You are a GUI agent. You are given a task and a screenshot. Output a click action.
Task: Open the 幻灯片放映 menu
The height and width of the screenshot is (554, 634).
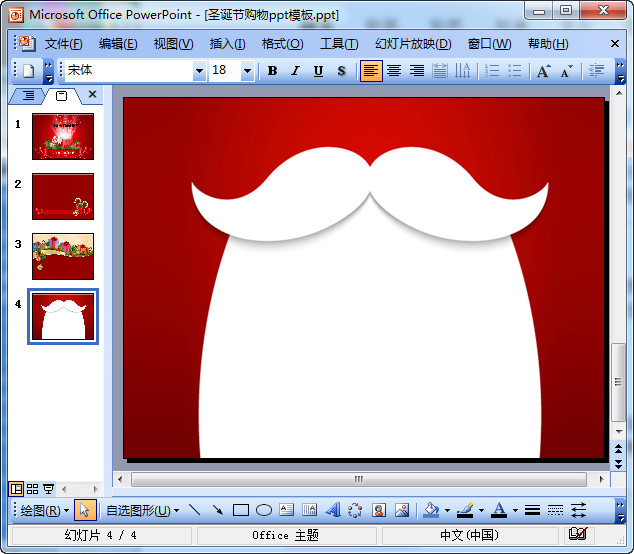(413, 44)
